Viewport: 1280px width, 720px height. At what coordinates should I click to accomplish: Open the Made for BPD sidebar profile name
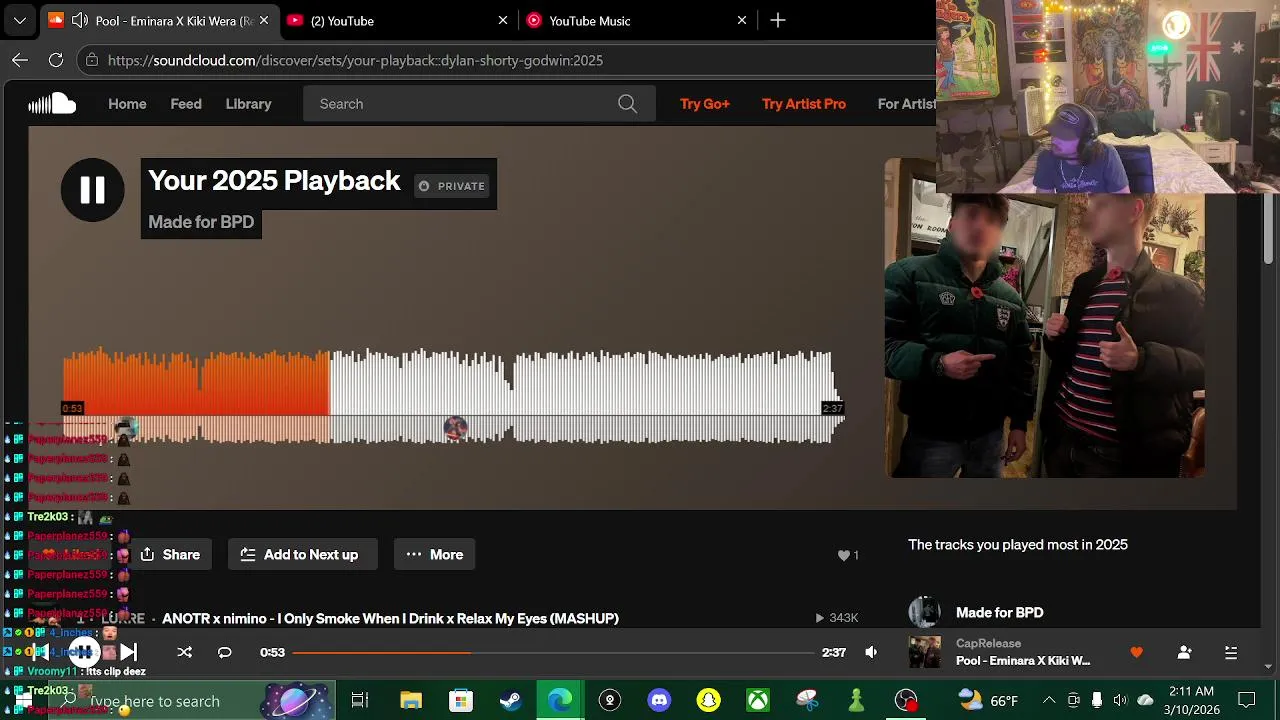tap(999, 612)
